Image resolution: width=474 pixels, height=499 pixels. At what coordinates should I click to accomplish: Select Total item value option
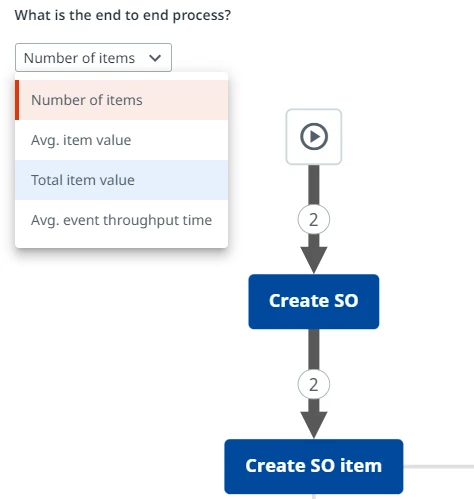122,180
